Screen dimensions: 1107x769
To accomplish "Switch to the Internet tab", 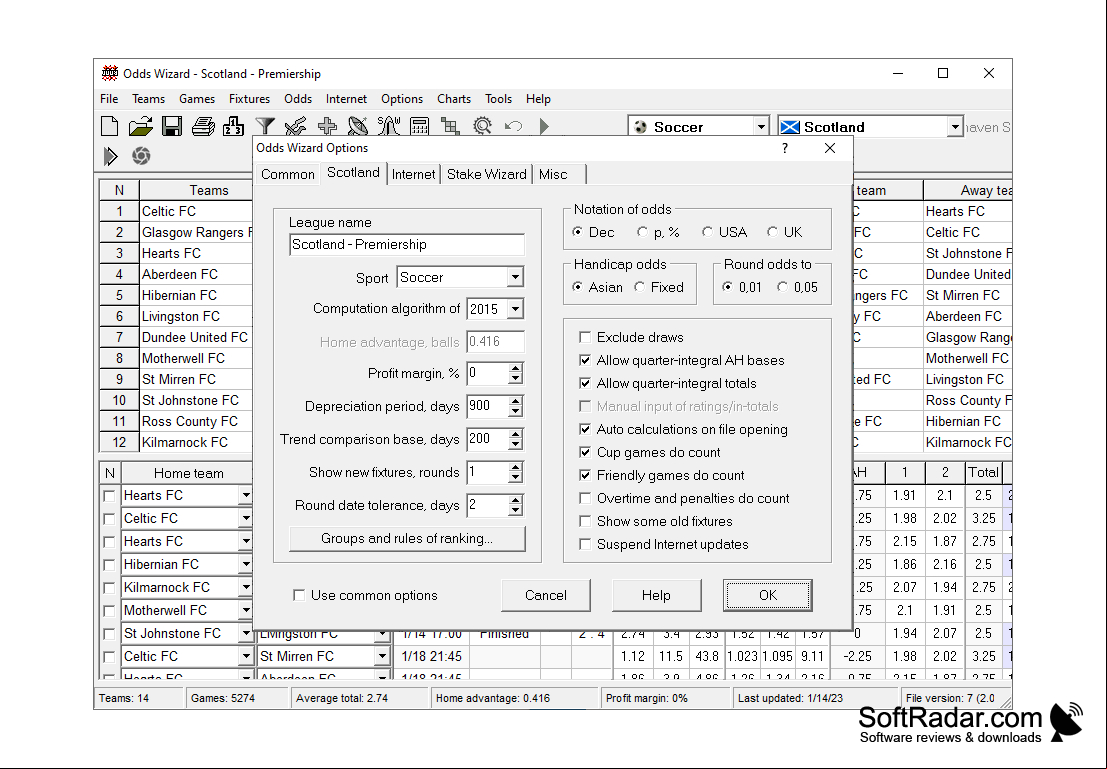I will (x=414, y=174).
